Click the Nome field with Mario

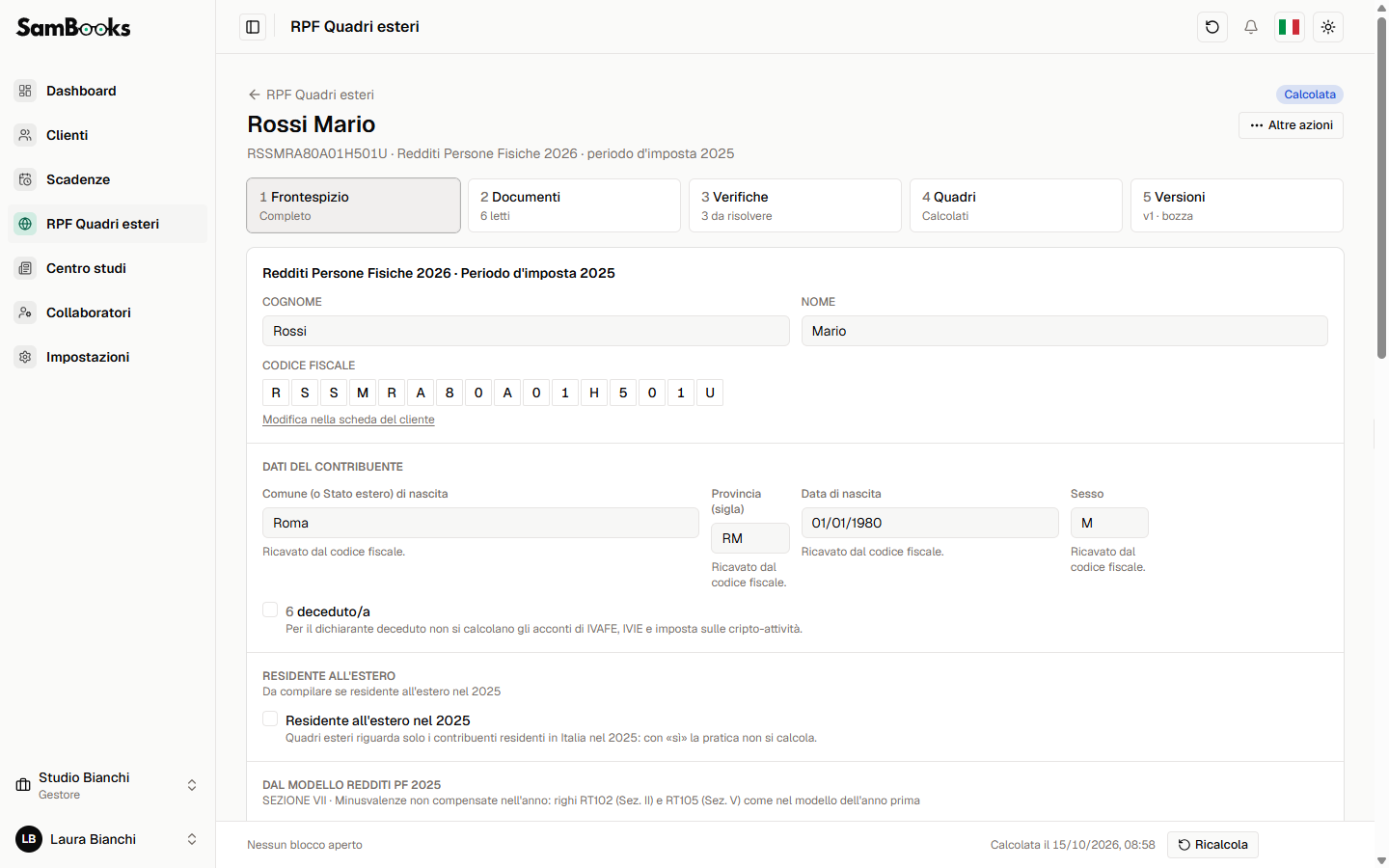(x=1065, y=331)
